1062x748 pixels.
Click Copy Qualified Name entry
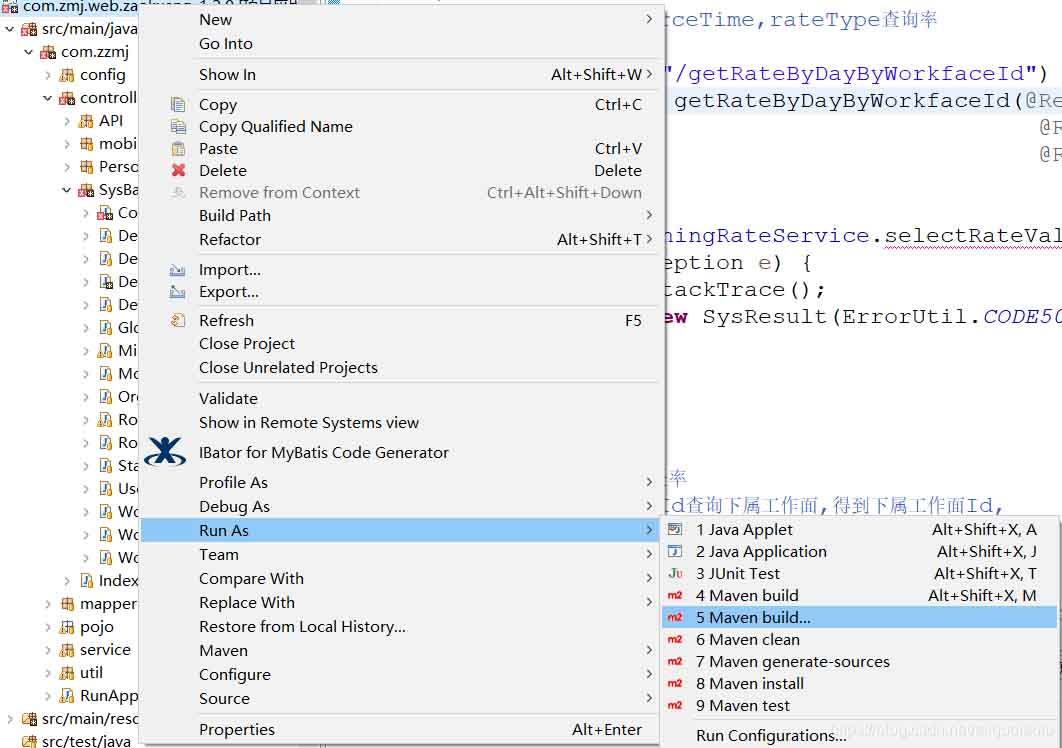pos(275,127)
